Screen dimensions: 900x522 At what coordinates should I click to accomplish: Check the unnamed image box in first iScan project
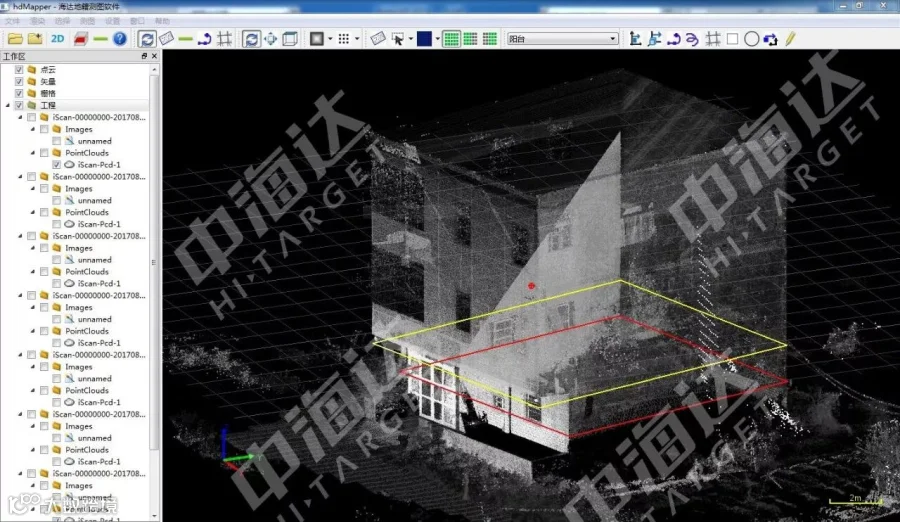point(56,141)
